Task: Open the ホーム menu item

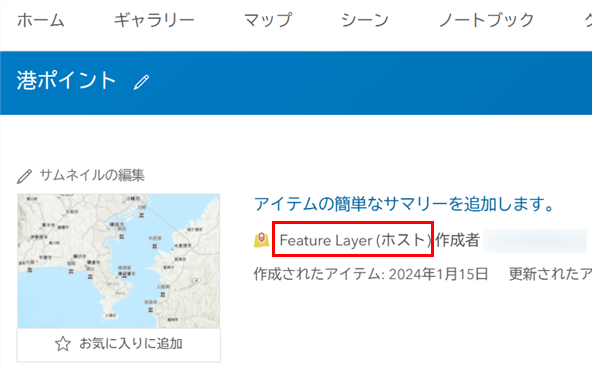Action: (x=40, y=20)
